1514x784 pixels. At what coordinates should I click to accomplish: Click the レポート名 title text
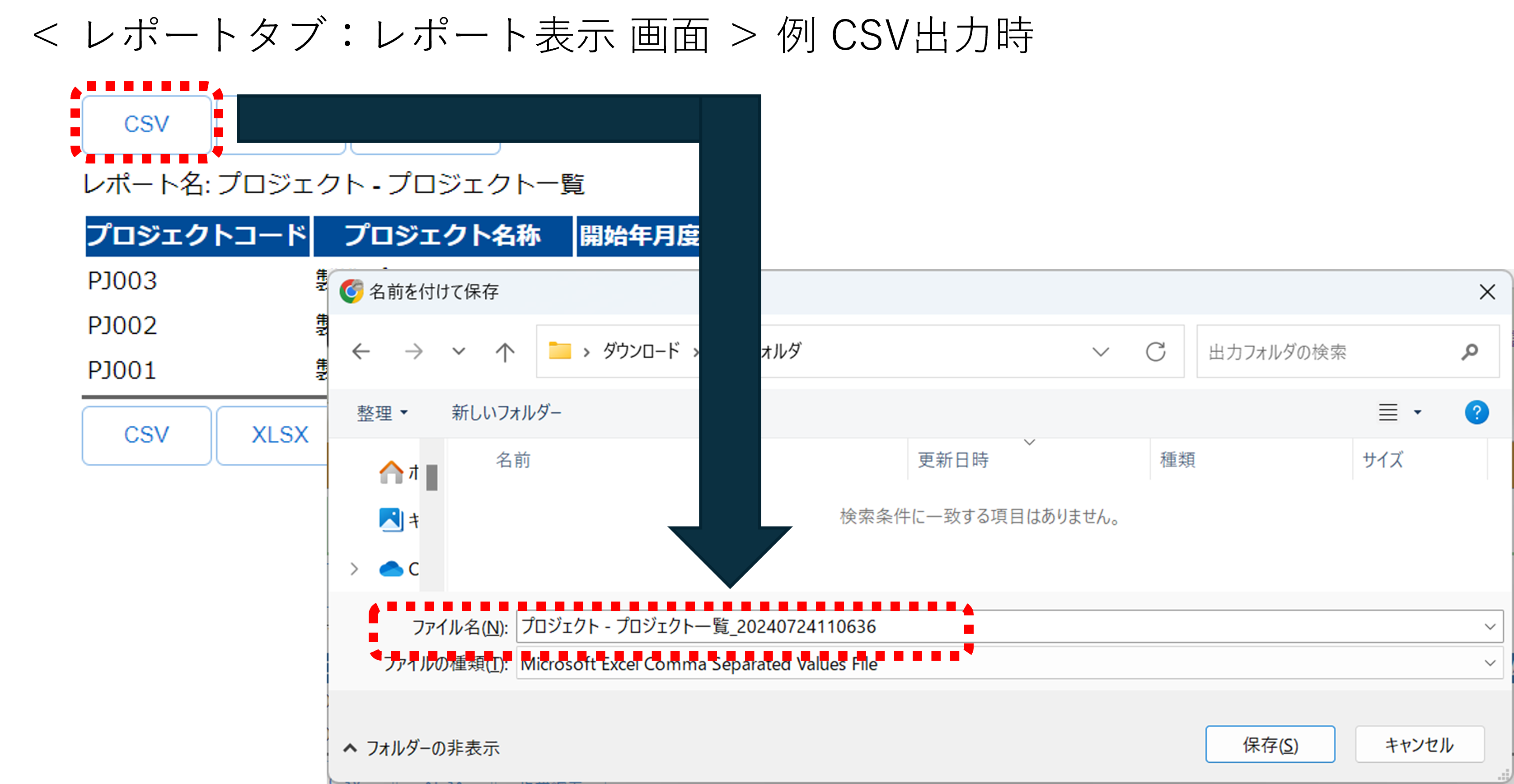tap(334, 184)
